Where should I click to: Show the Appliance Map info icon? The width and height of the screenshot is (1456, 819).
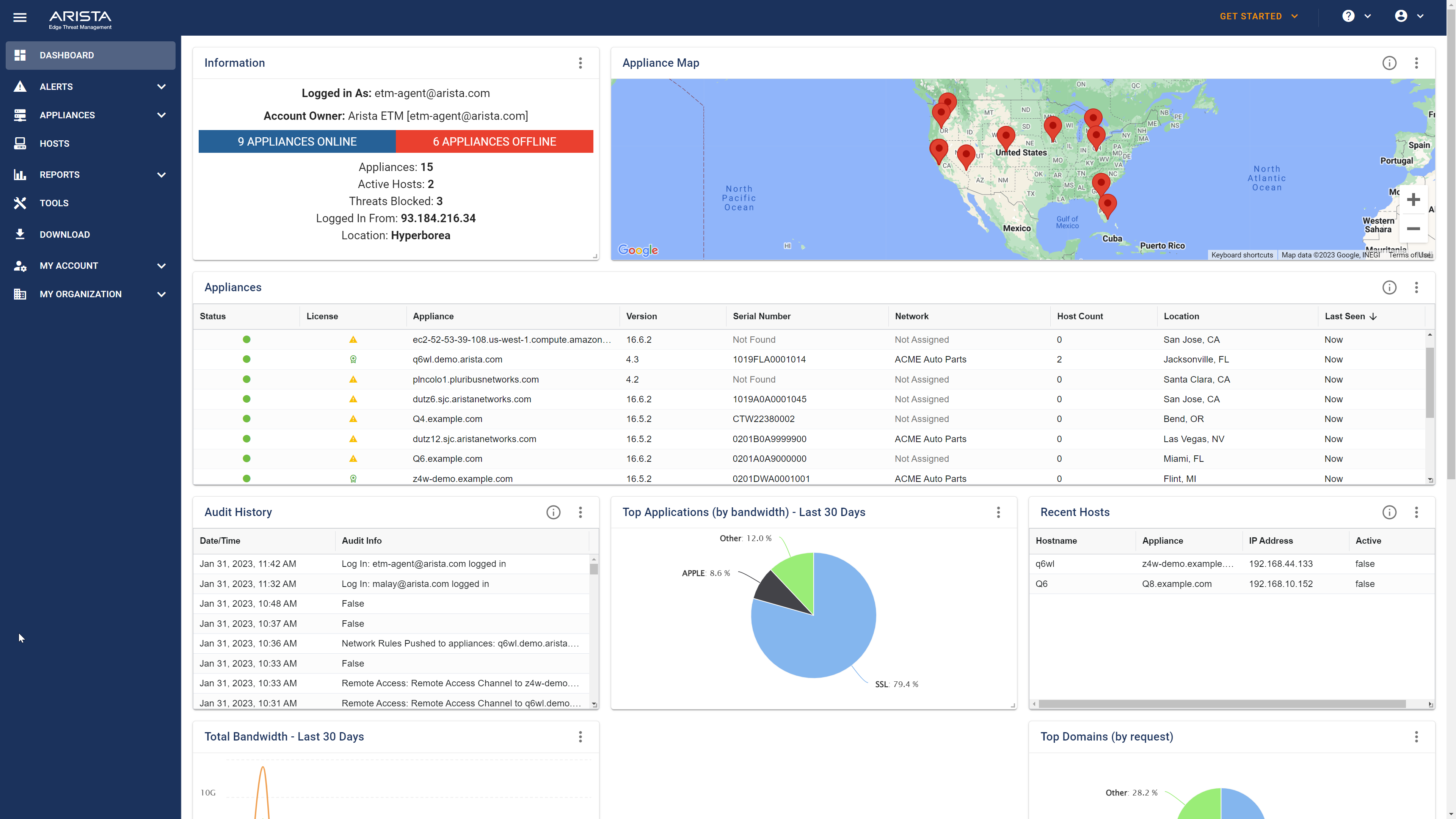pyautogui.click(x=1389, y=63)
